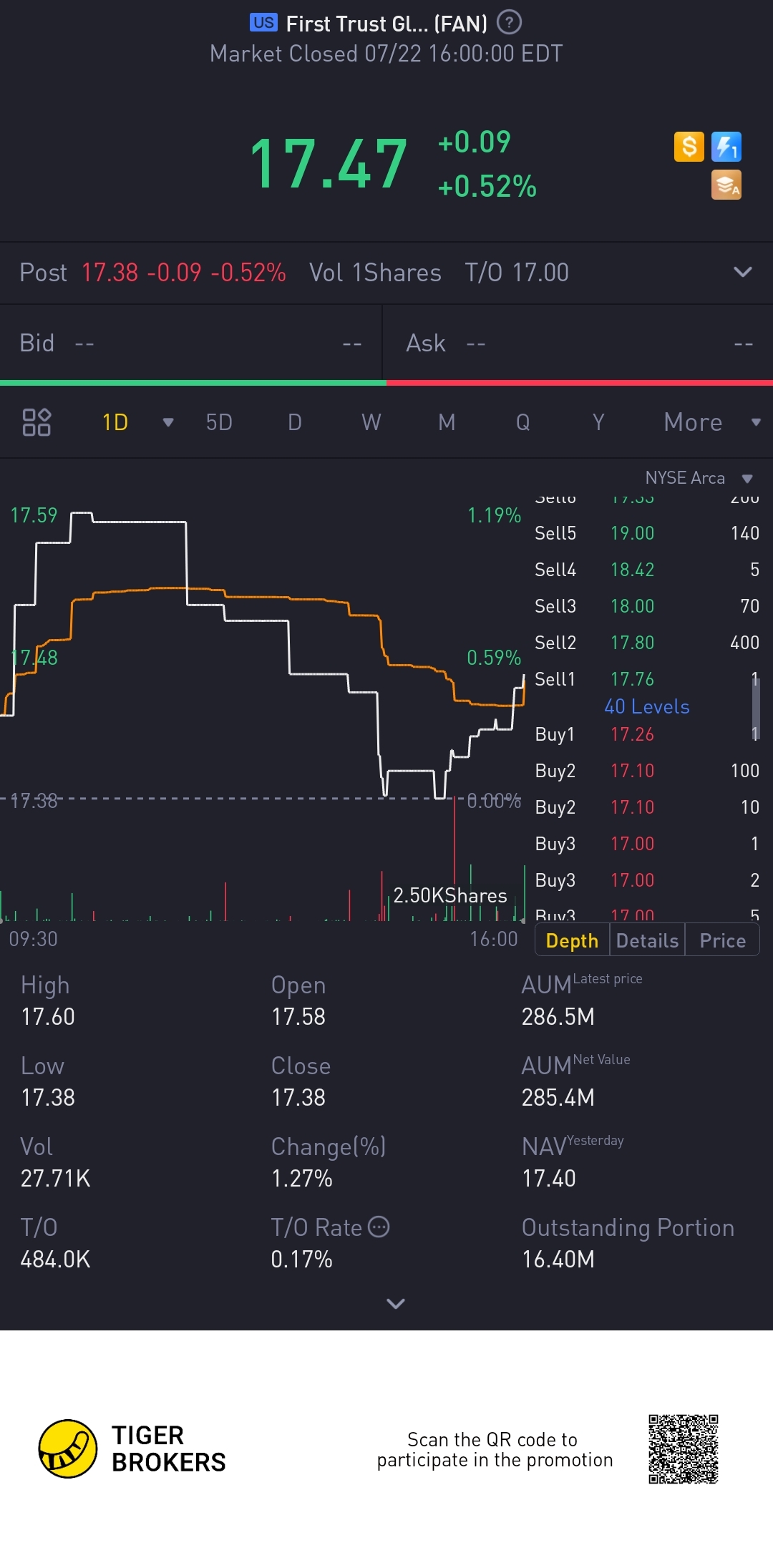This screenshot has width=773, height=1568.
Task: Tap the AUM Net Value 285.4M
Action: tap(558, 1098)
